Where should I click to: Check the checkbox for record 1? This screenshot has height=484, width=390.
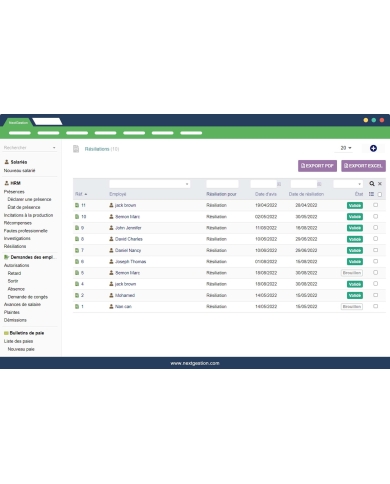point(375,306)
